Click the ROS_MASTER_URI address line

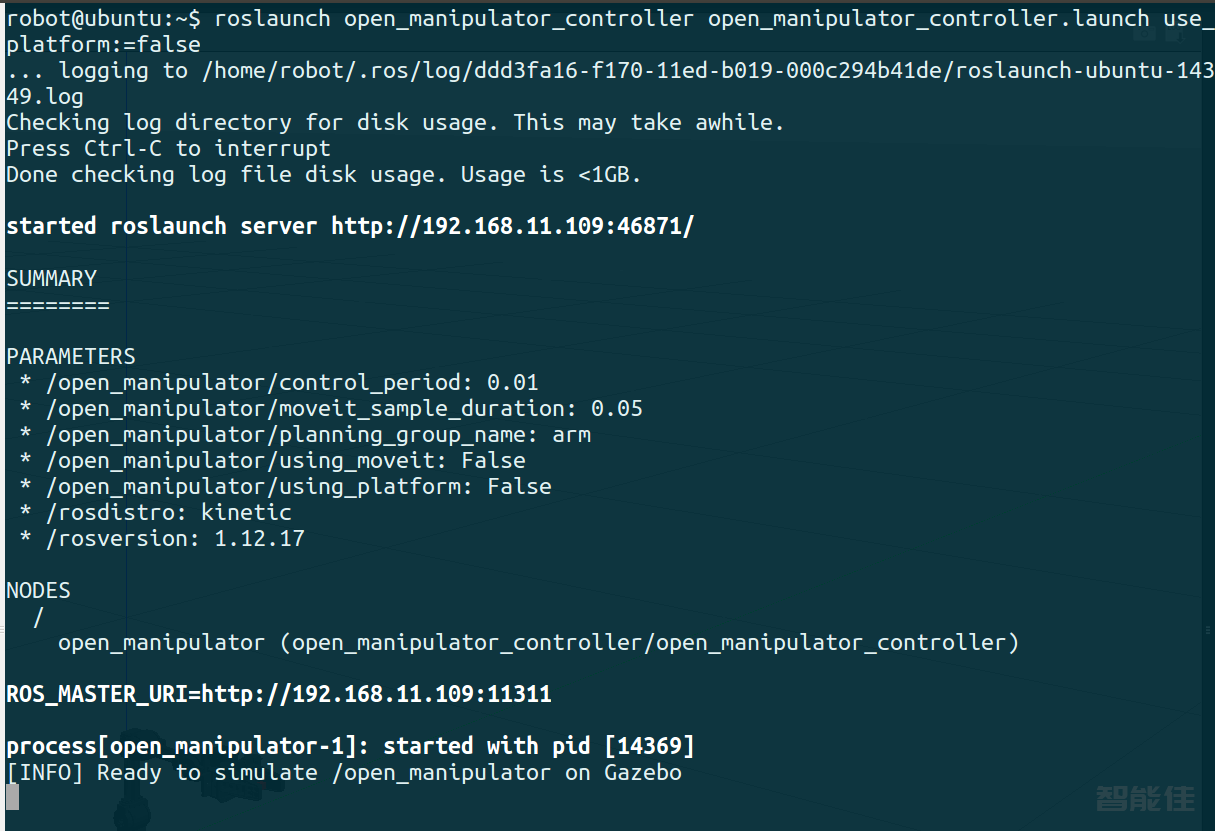278,694
